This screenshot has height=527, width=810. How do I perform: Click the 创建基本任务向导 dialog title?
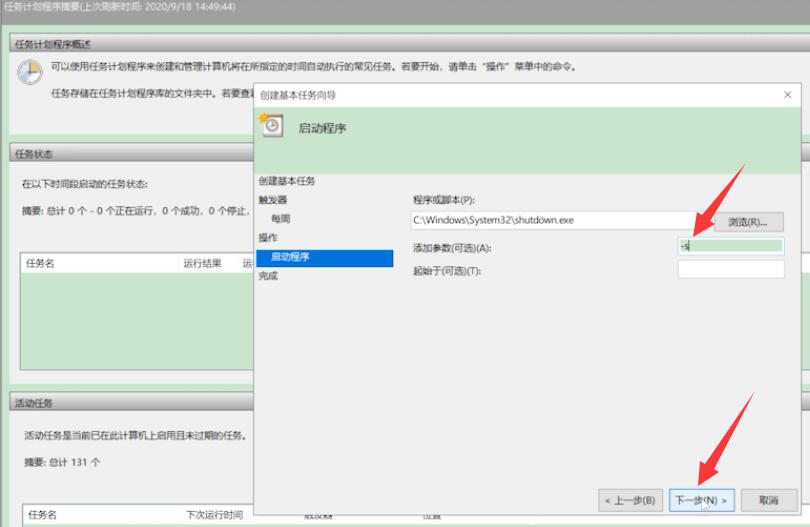(298, 95)
